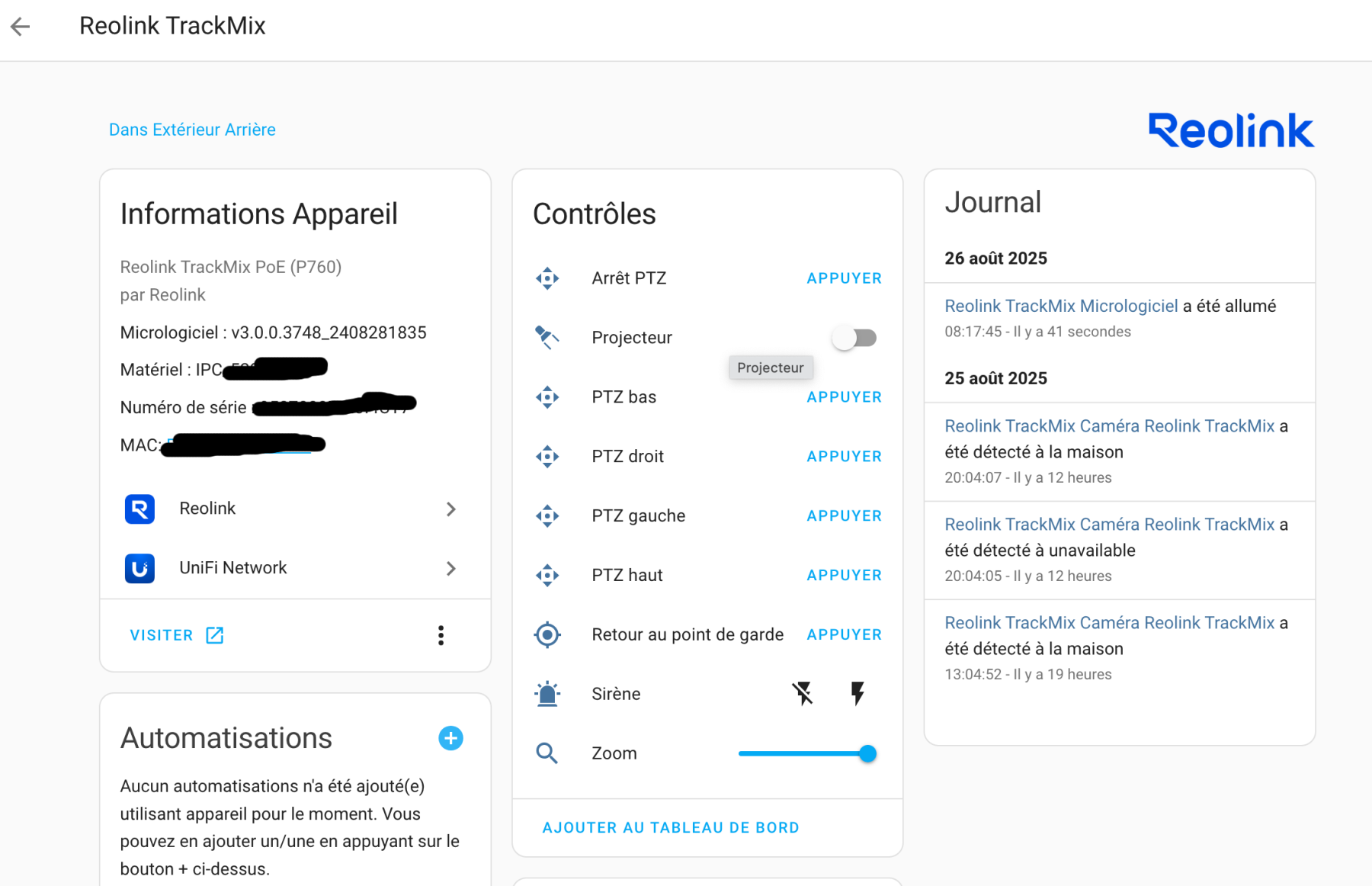Toggle the Projecteur switch

pyautogui.click(x=854, y=338)
